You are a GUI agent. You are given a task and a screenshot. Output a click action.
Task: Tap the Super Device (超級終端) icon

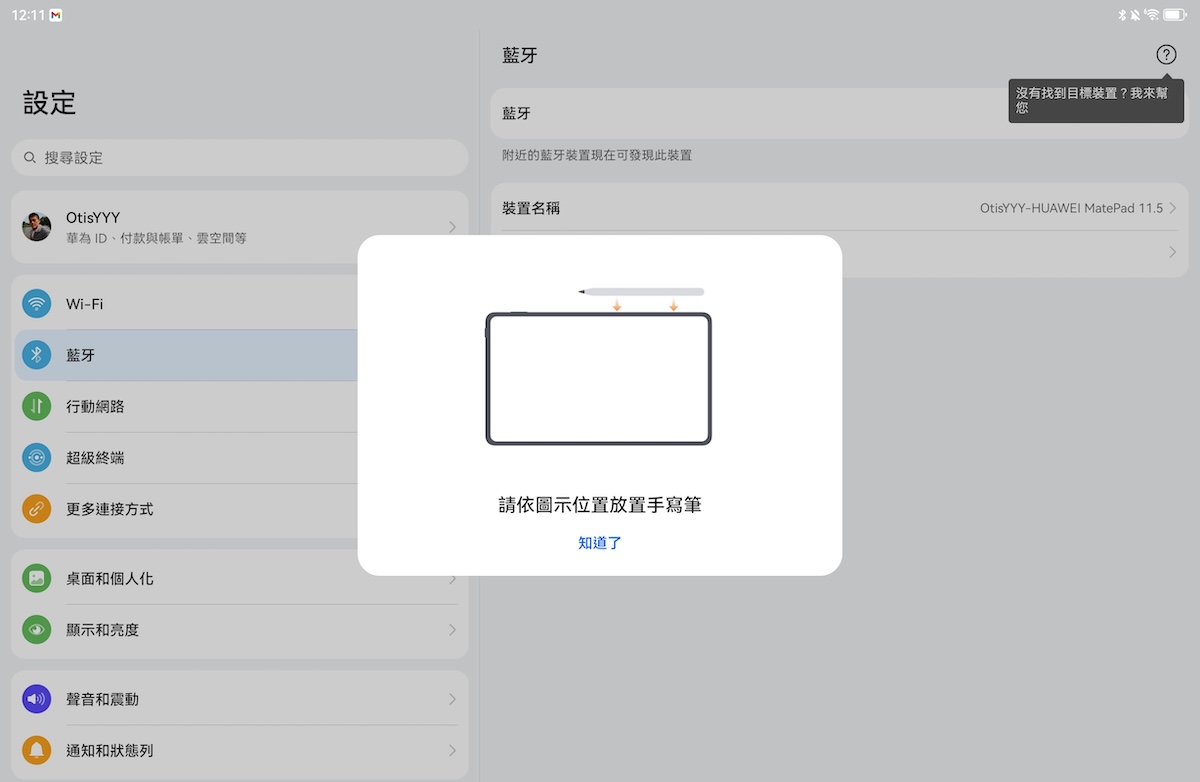click(37, 458)
